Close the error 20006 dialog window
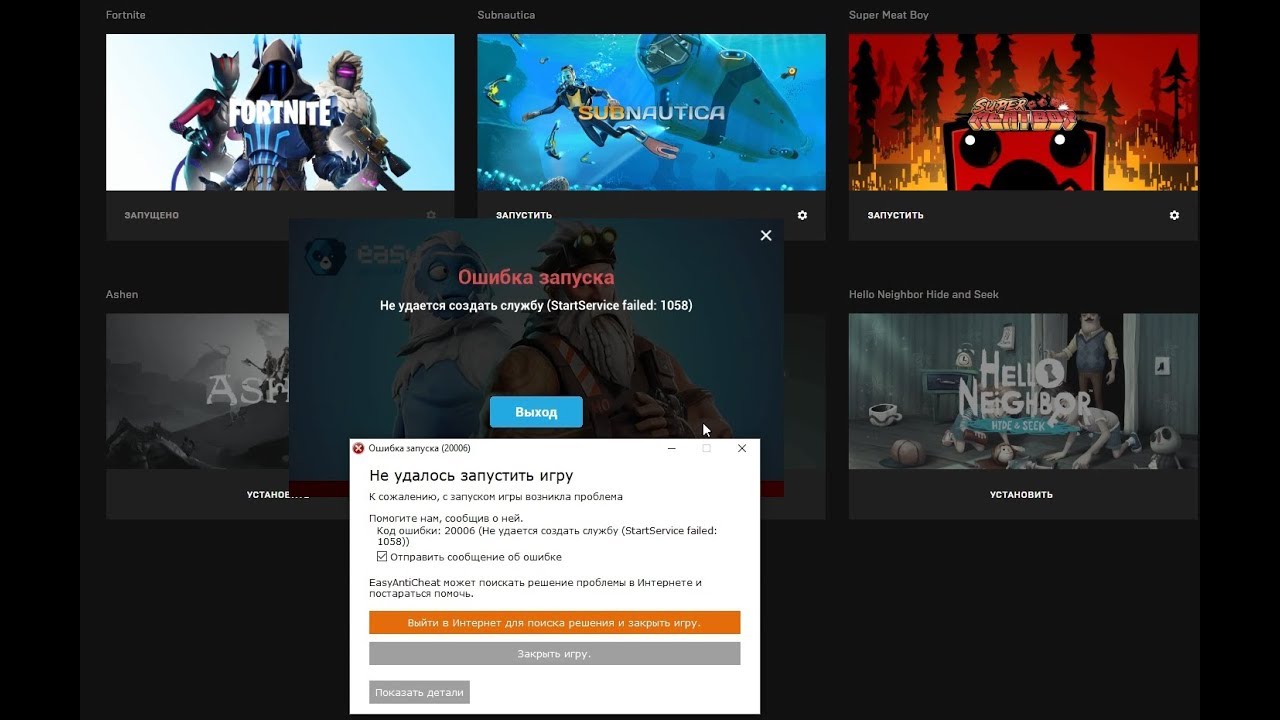The image size is (1280, 720). pyautogui.click(x=742, y=448)
